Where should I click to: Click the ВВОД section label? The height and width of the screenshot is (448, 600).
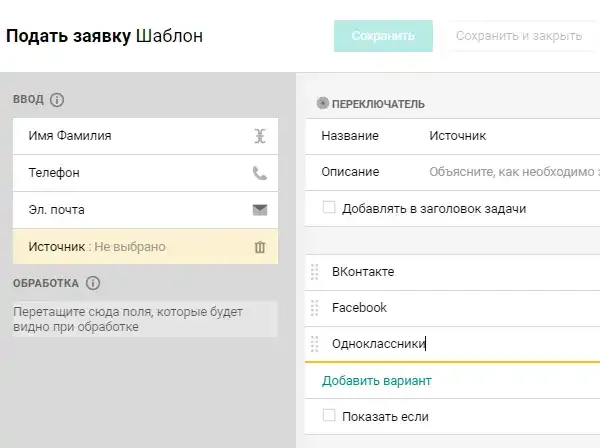[x=28, y=99]
